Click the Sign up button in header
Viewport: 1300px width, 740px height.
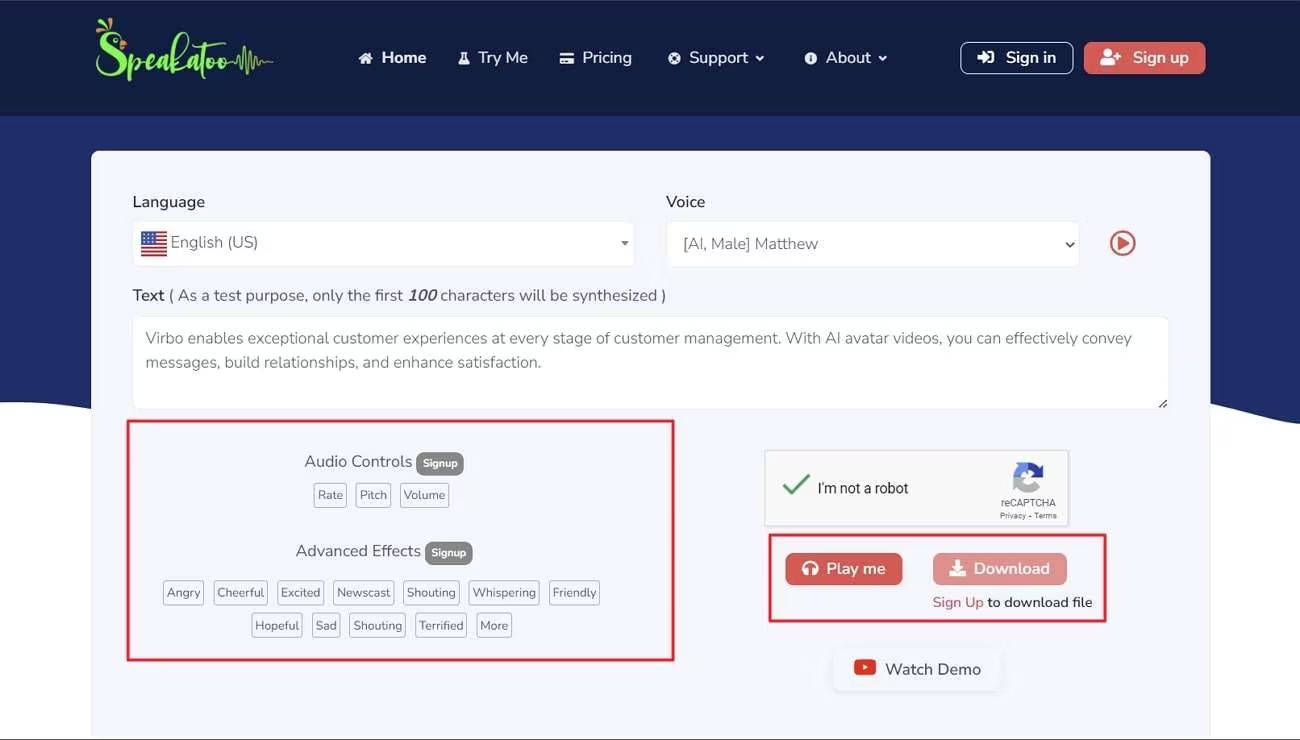tap(1144, 58)
